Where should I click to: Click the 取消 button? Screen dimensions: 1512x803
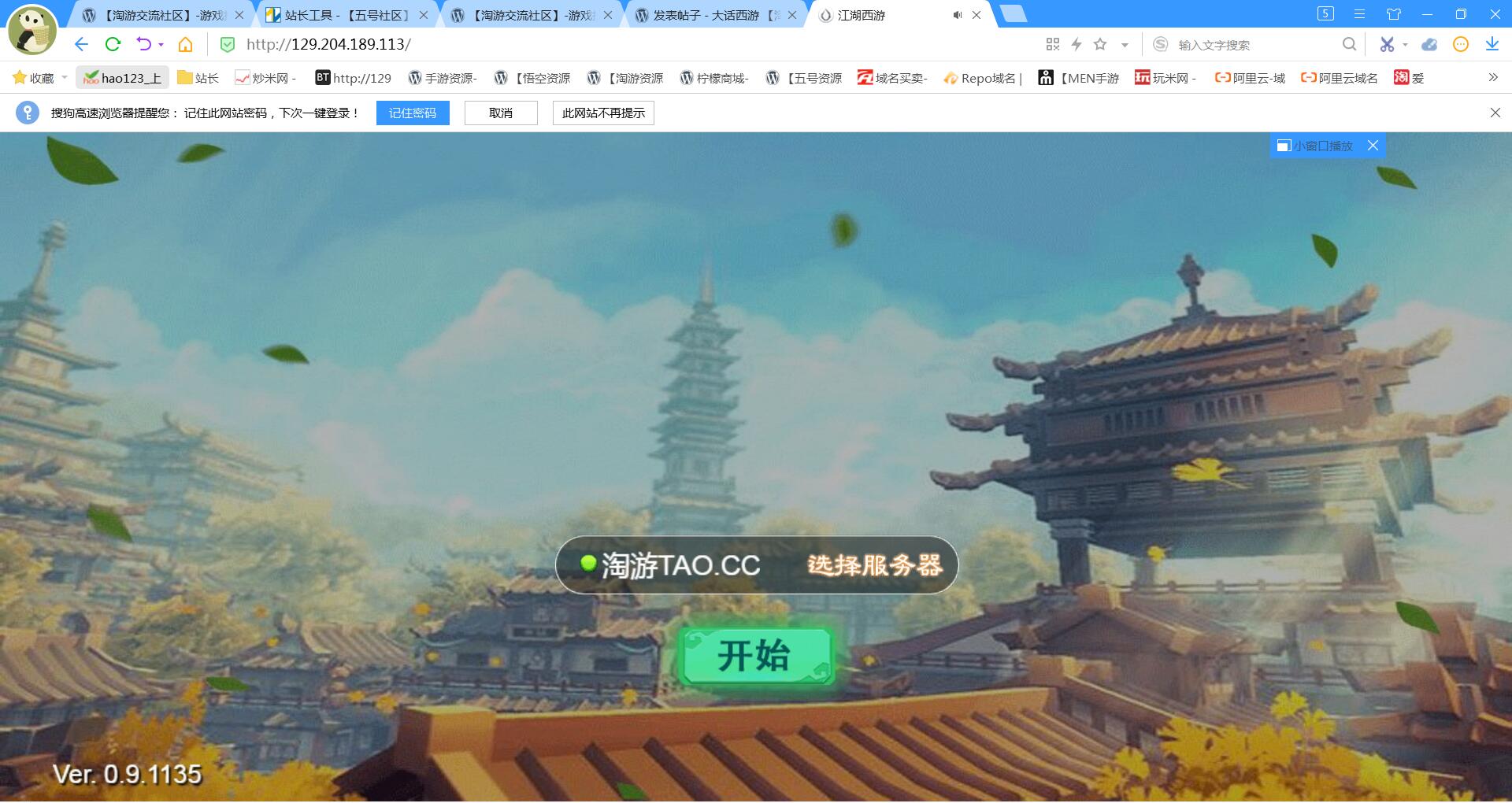501,113
